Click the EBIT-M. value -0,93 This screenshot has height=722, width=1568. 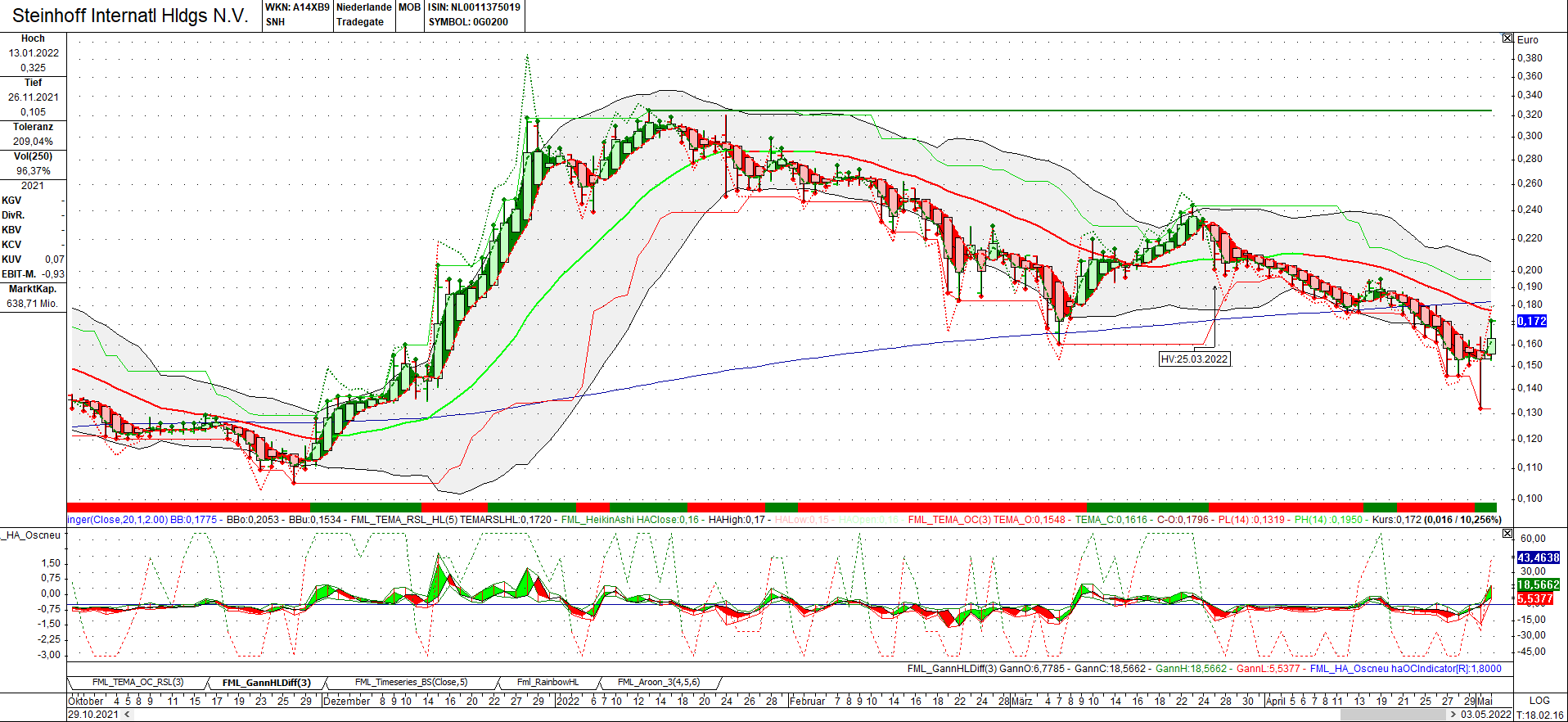[53, 274]
